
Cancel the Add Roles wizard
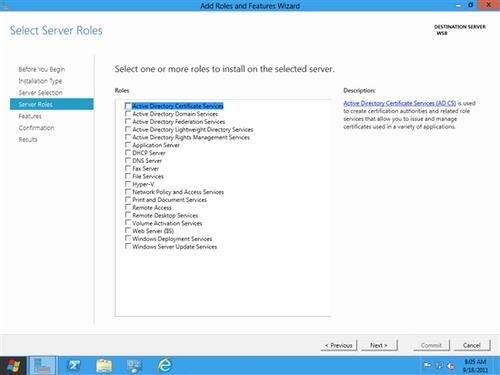[x=472, y=345]
